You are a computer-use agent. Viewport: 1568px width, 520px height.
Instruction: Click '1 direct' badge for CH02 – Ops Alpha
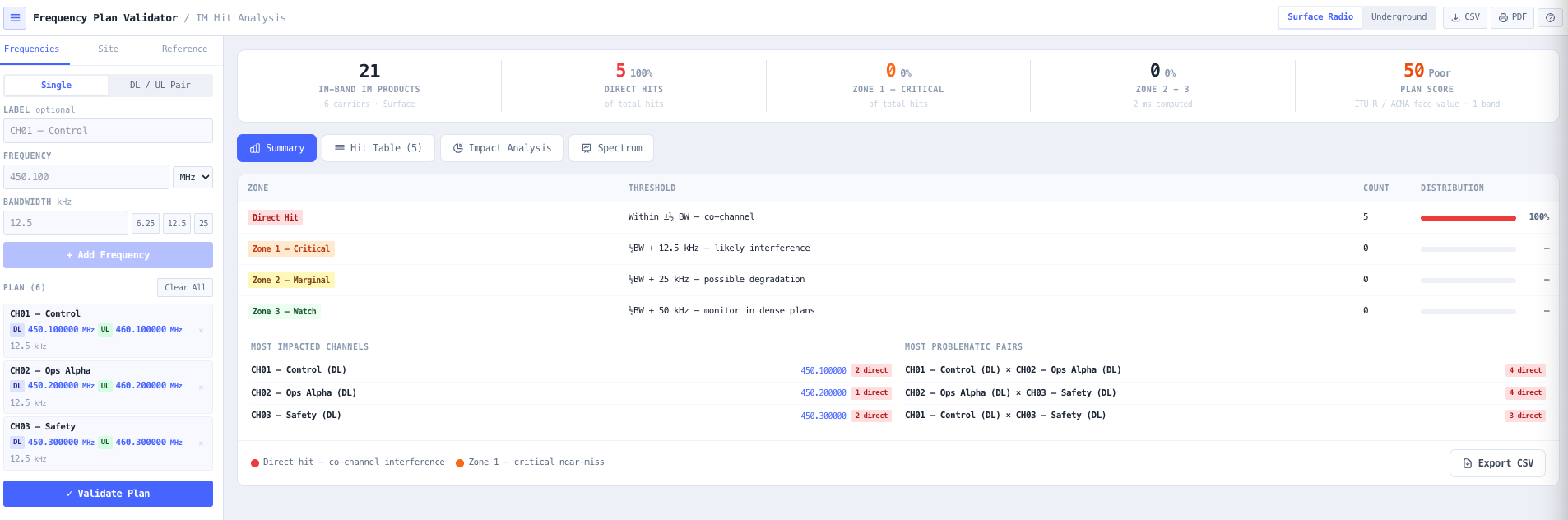click(871, 392)
